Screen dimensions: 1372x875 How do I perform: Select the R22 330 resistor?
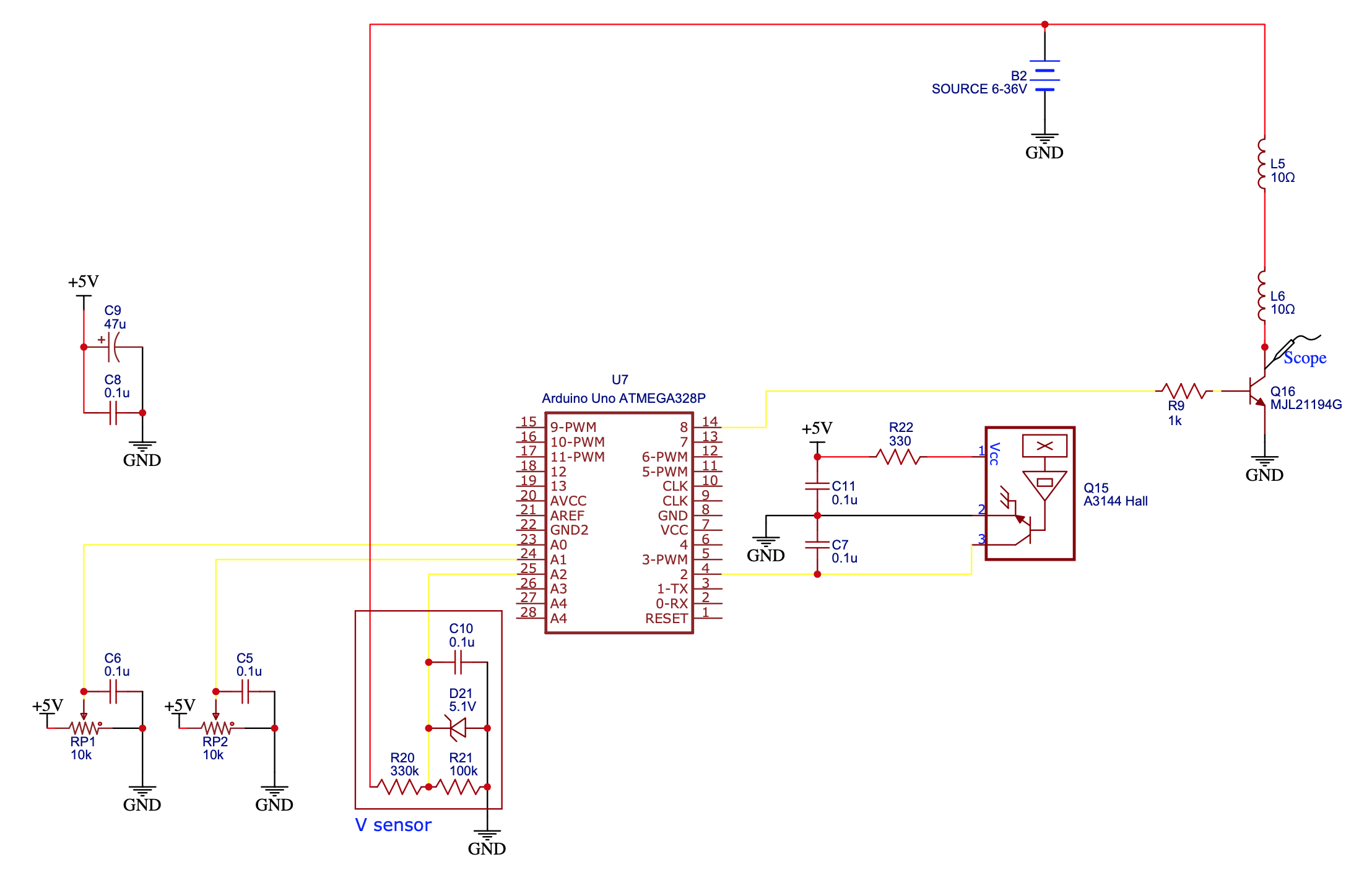[x=898, y=457]
